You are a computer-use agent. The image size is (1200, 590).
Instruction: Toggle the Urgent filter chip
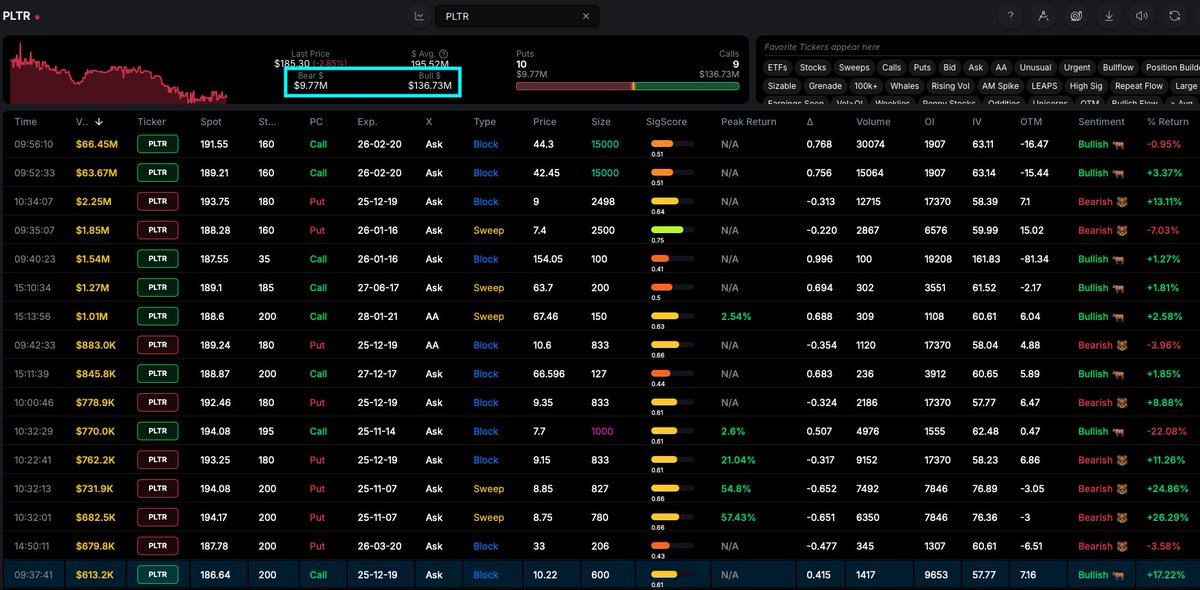pos(1077,67)
